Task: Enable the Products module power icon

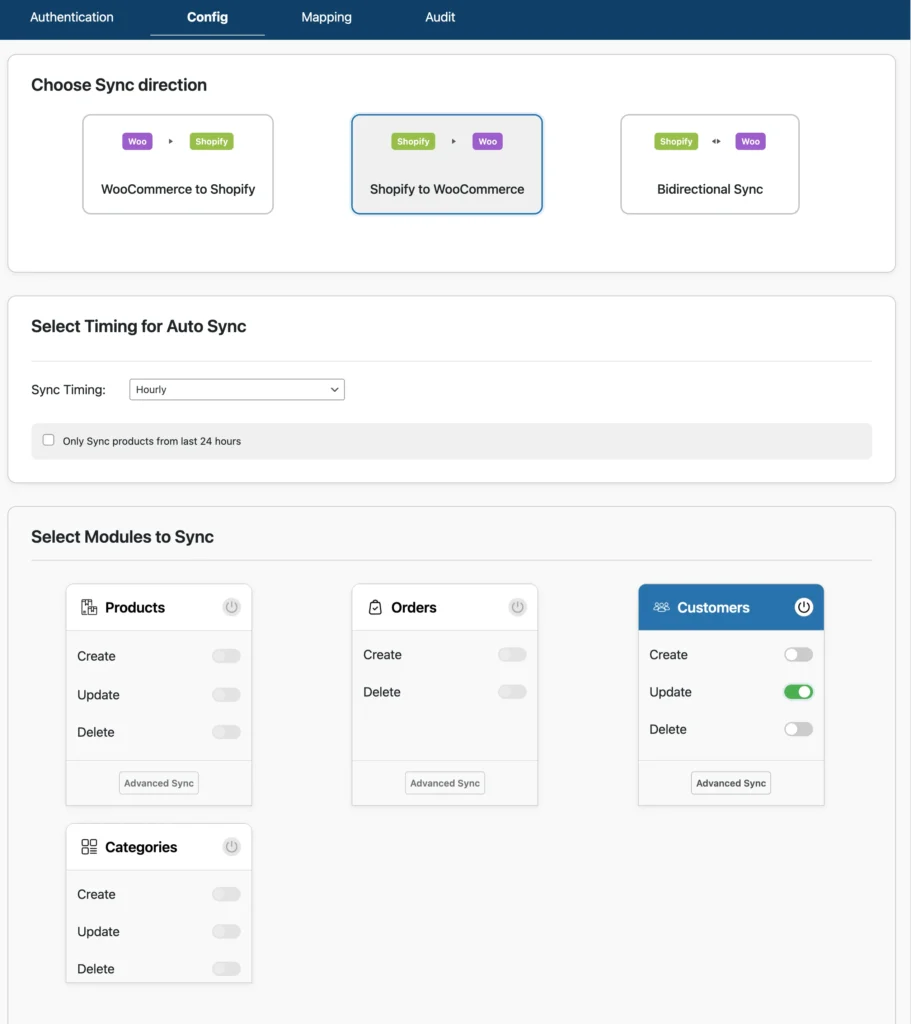Action: pos(231,607)
